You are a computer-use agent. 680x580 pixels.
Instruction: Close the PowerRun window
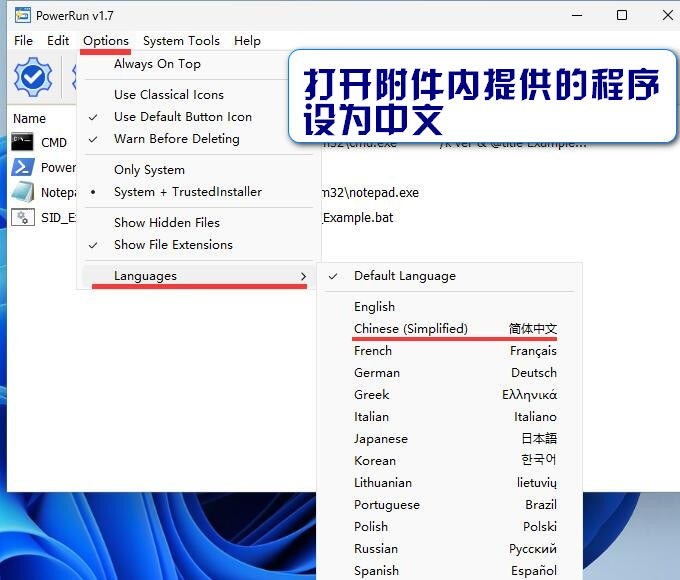667,15
